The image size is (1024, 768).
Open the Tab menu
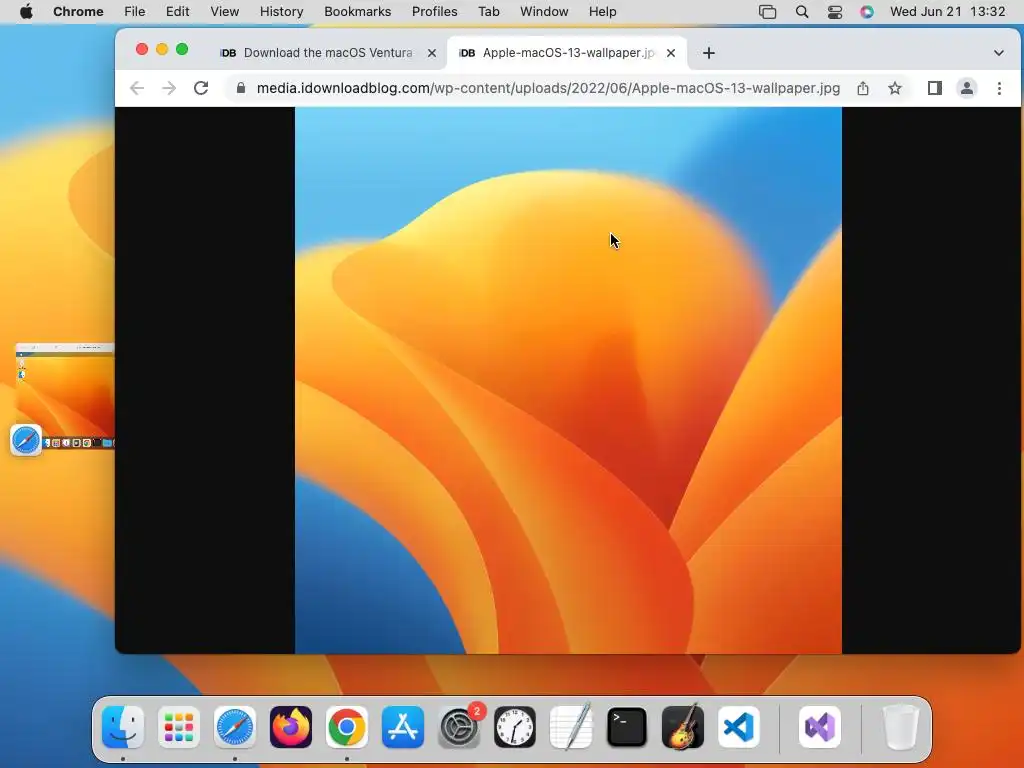point(488,12)
